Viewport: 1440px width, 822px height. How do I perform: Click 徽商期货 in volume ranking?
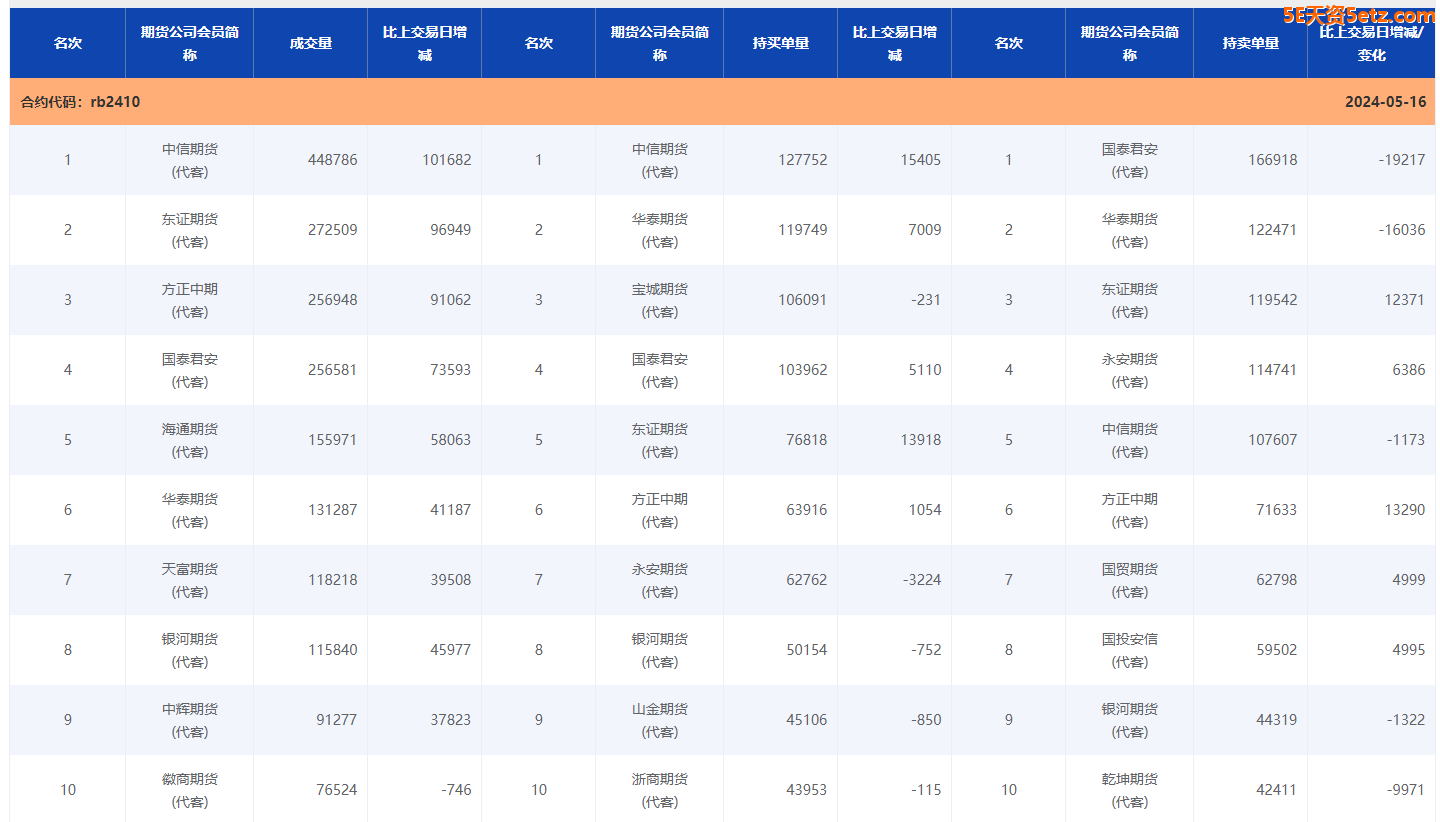point(190,779)
